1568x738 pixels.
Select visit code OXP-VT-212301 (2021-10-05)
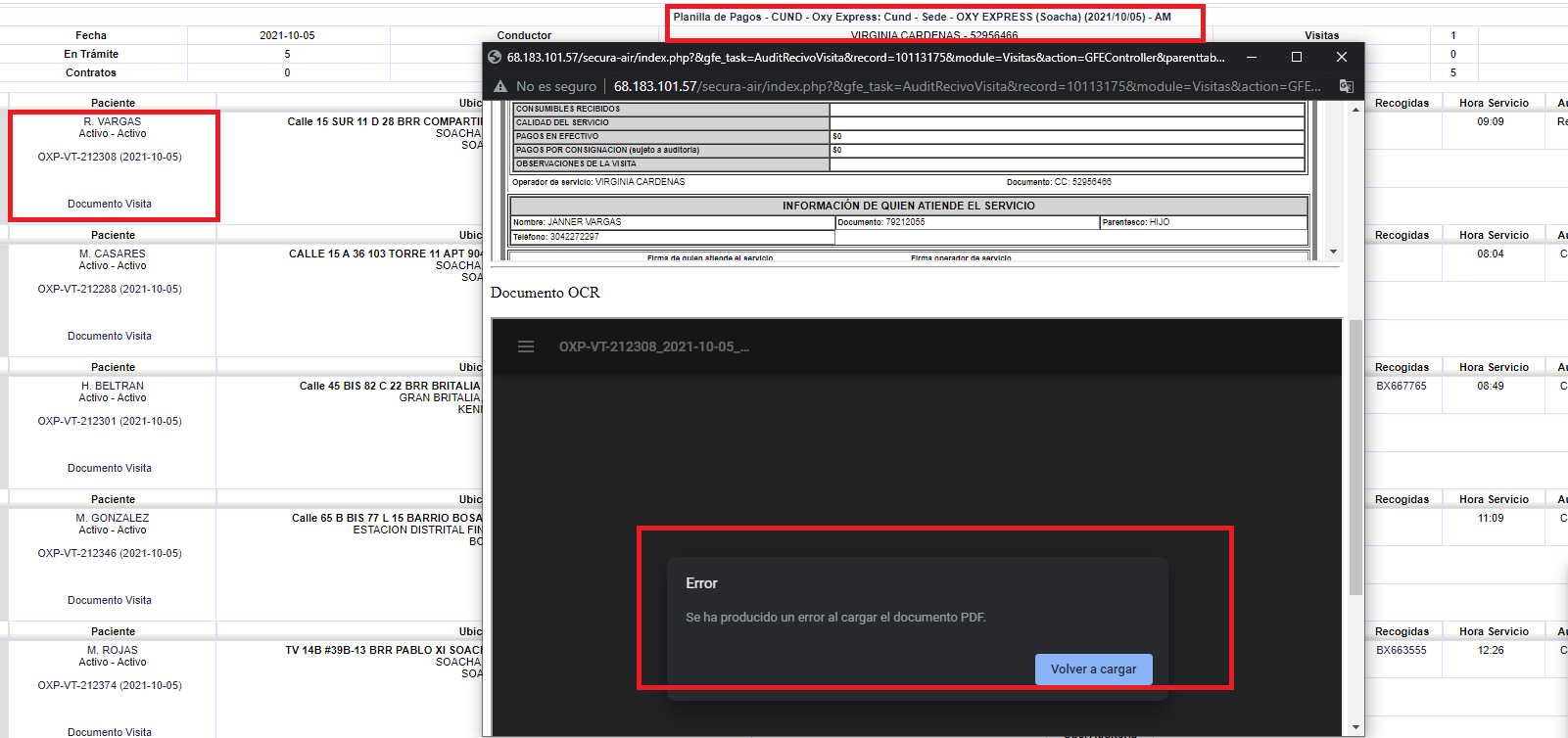[x=110, y=421]
